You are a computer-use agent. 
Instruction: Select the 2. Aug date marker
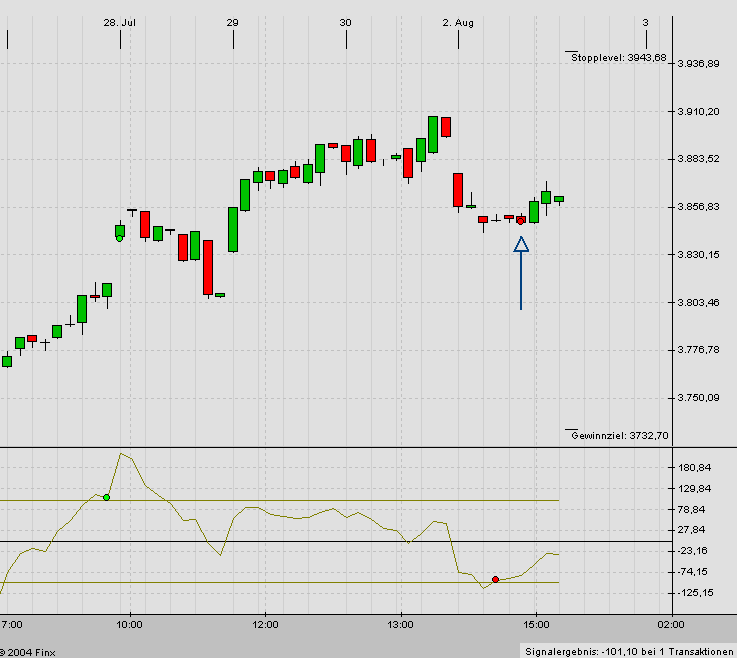click(458, 22)
